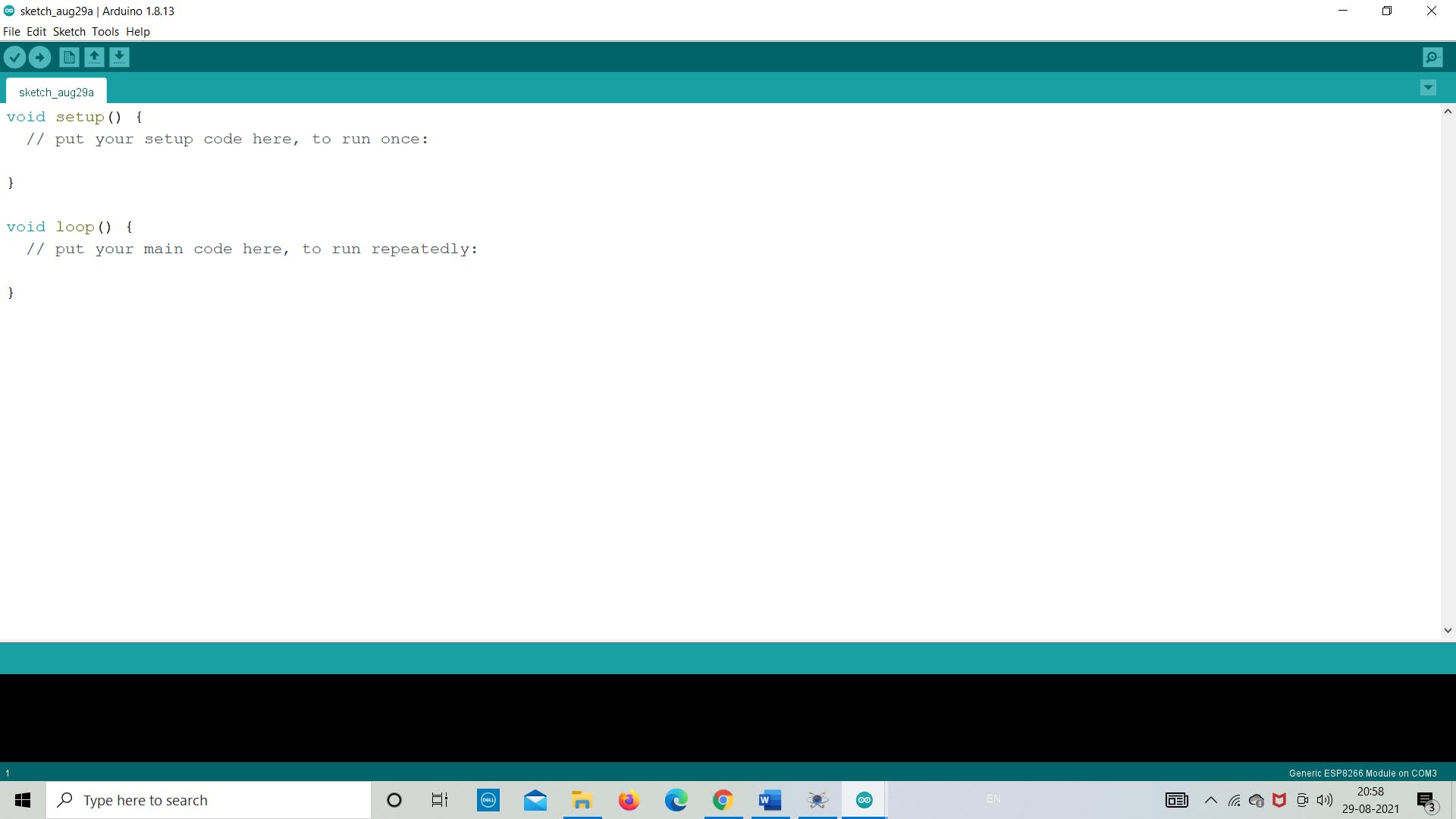Click the Upload (arrow) button

click(x=40, y=57)
